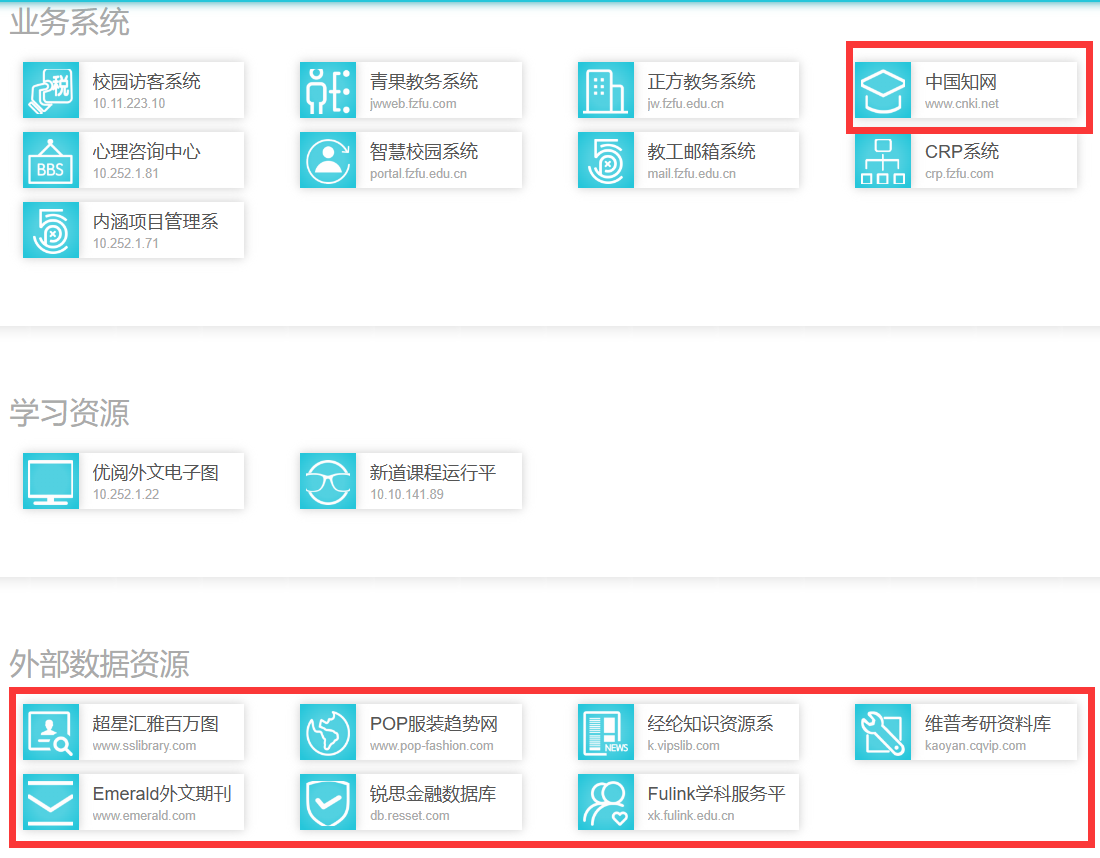Click the kaoyan.cqvip.com address text
Screen dimensions: 1100x858
975,746
